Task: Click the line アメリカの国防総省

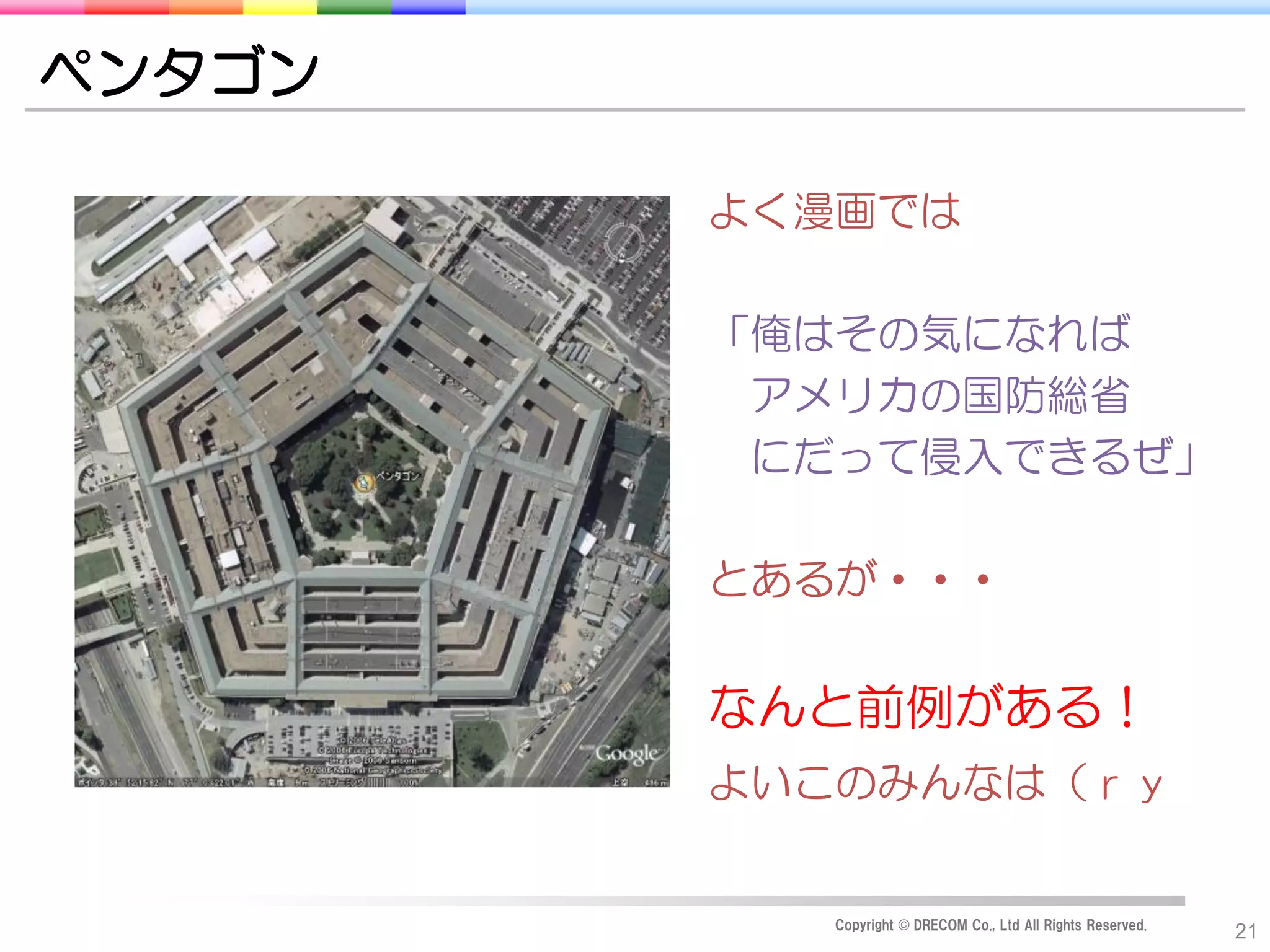Action: click(x=940, y=395)
